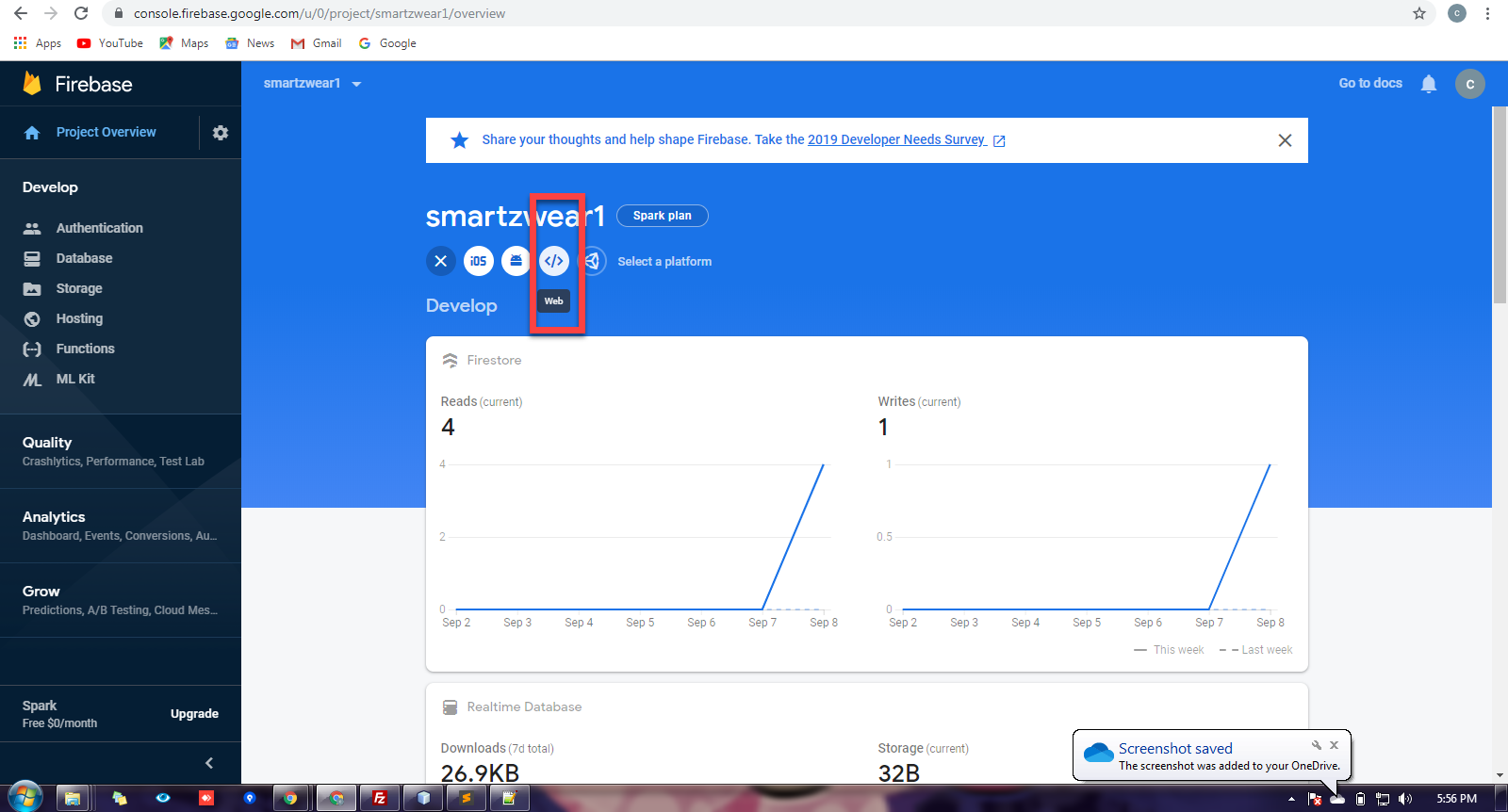Click the Firestore Reads value 4
The image size is (1508, 812).
448,428
